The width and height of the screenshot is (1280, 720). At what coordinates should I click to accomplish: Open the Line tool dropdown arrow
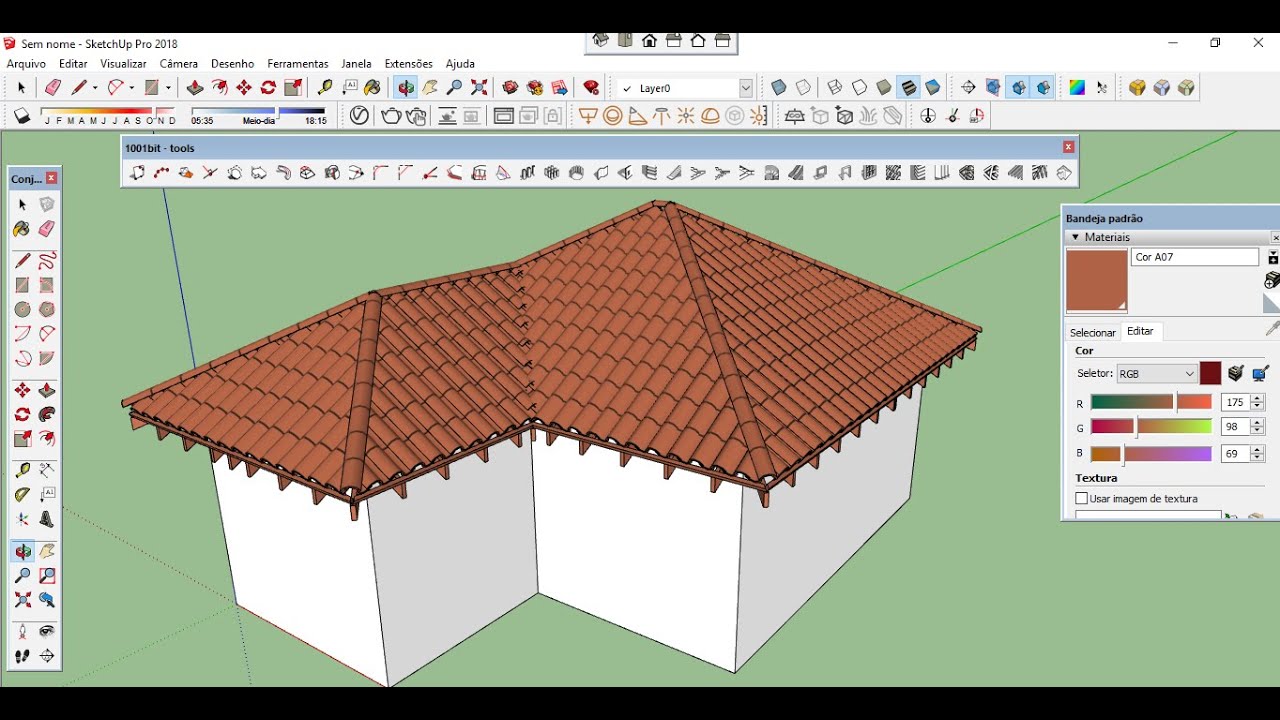[x=95, y=88]
